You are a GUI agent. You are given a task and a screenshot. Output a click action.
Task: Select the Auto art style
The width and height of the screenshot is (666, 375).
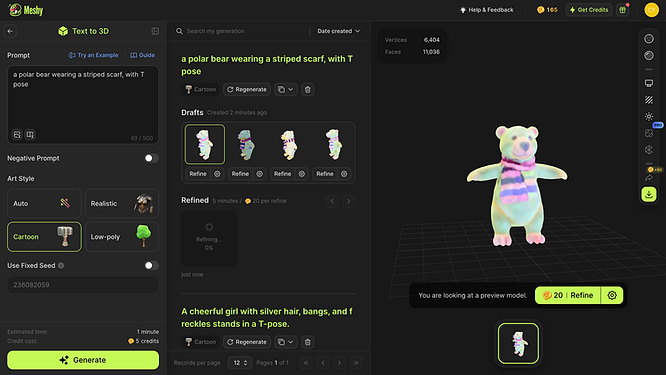click(x=44, y=203)
